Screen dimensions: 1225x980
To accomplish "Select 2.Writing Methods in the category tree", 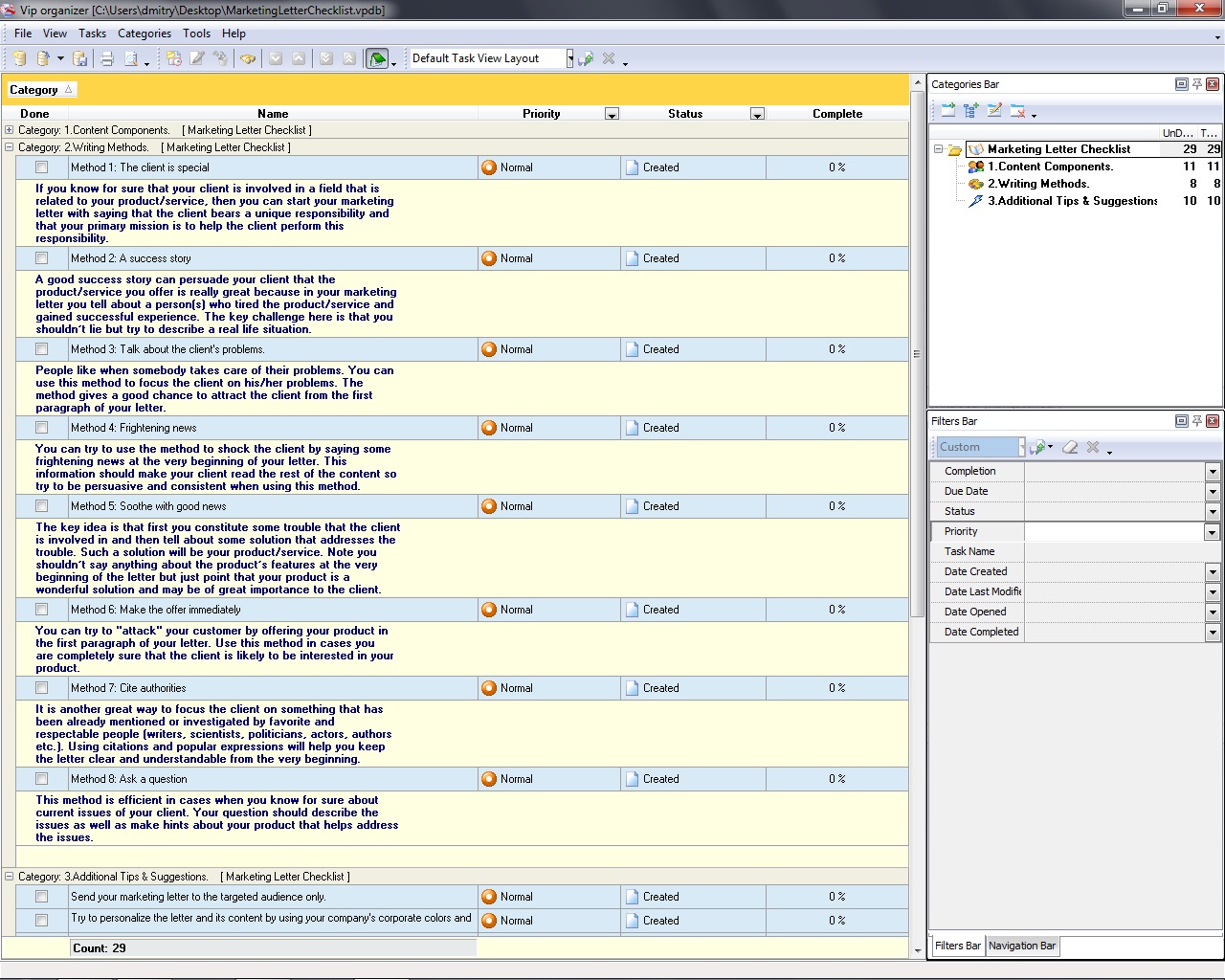I will [x=1037, y=184].
